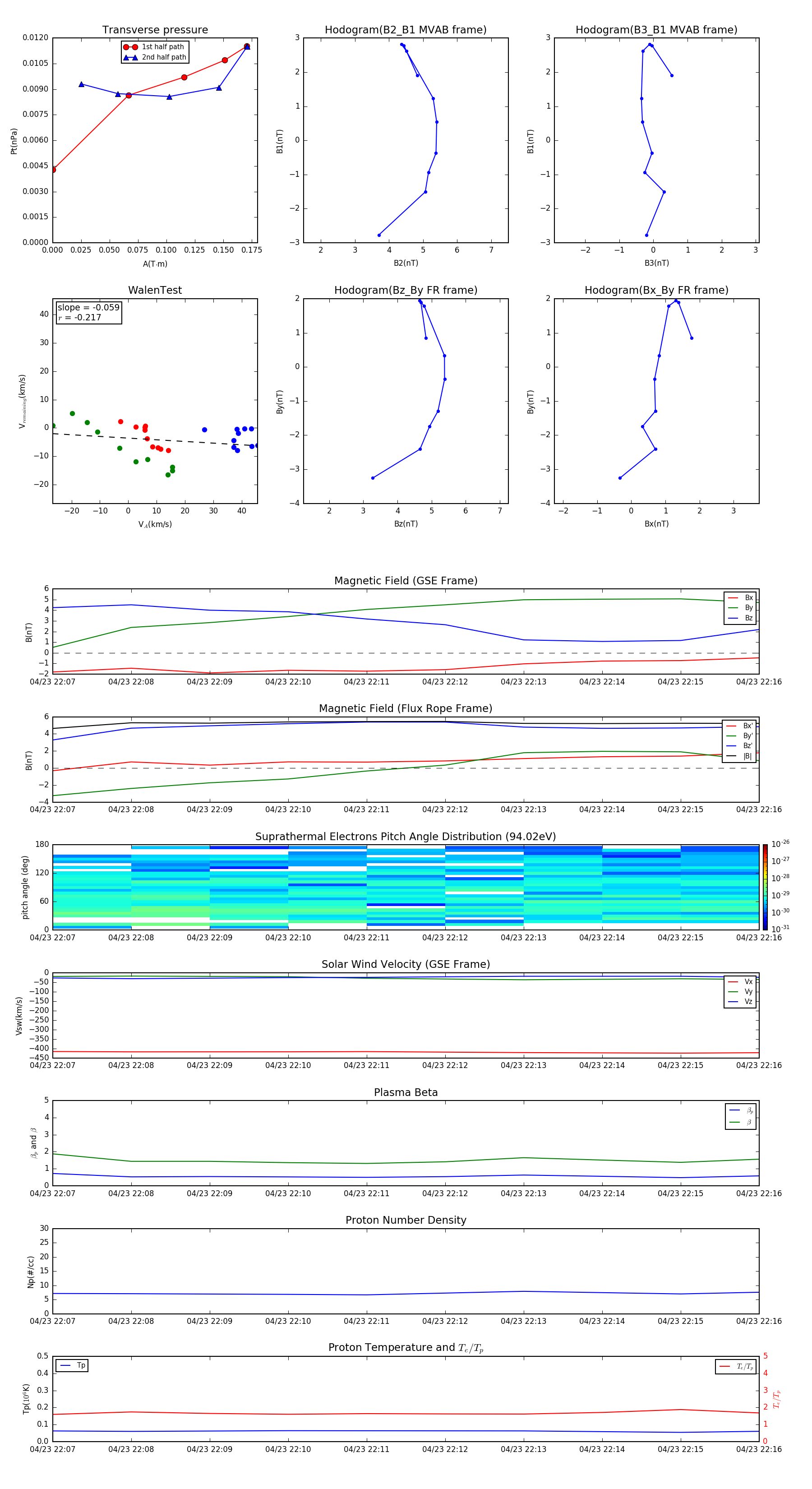Viewport: 812px width, 1489px height.
Task: Click the 'Bx(nT)' axis label
Action: [656, 524]
